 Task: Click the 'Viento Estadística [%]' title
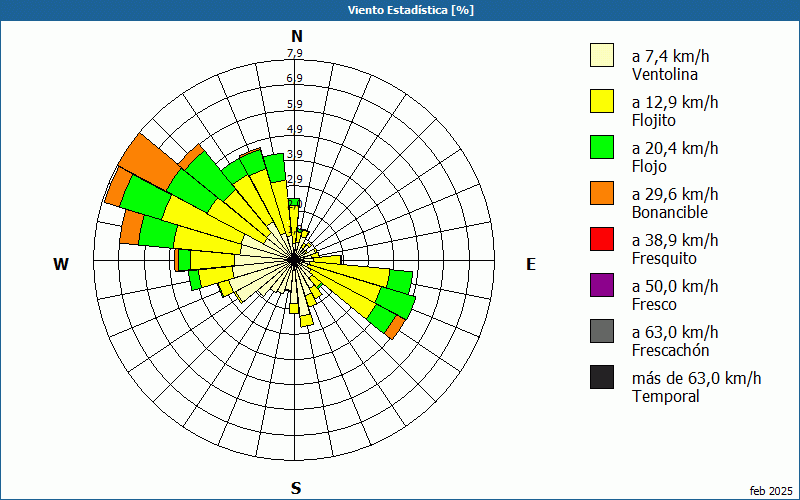pos(411,10)
